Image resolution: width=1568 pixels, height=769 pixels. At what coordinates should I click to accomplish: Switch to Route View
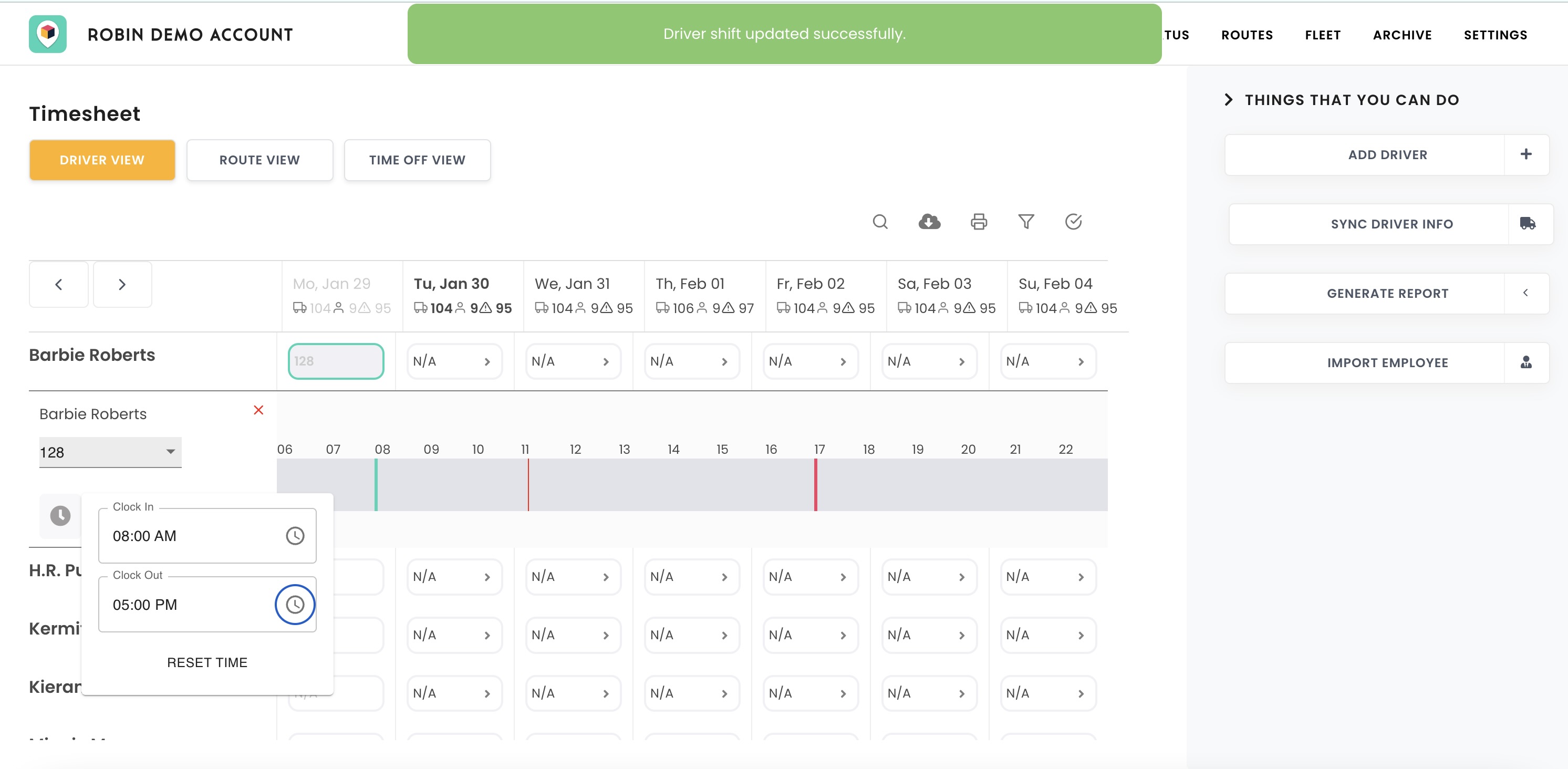point(259,160)
